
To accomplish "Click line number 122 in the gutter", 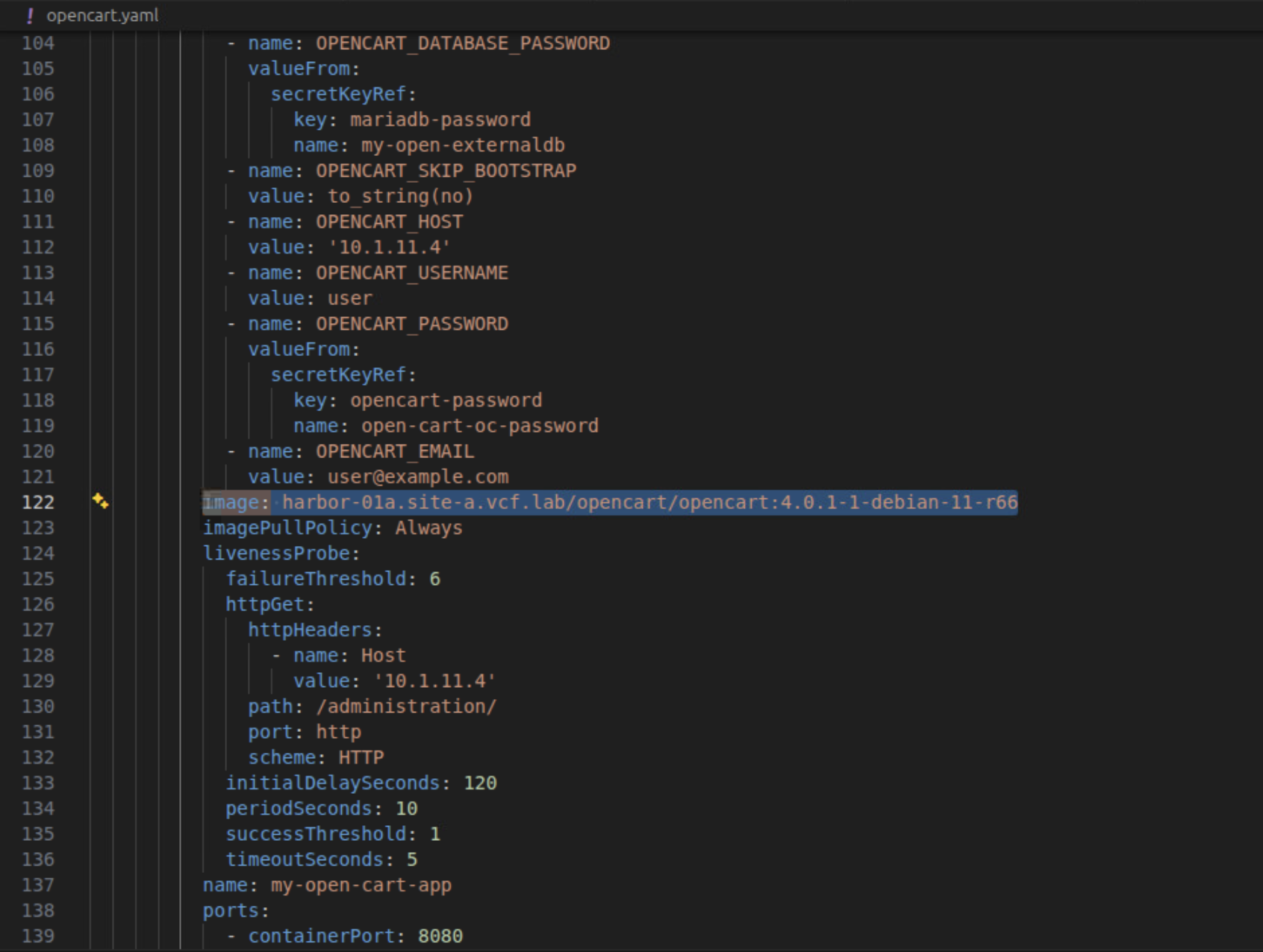I will pyautogui.click(x=38, y=502).
